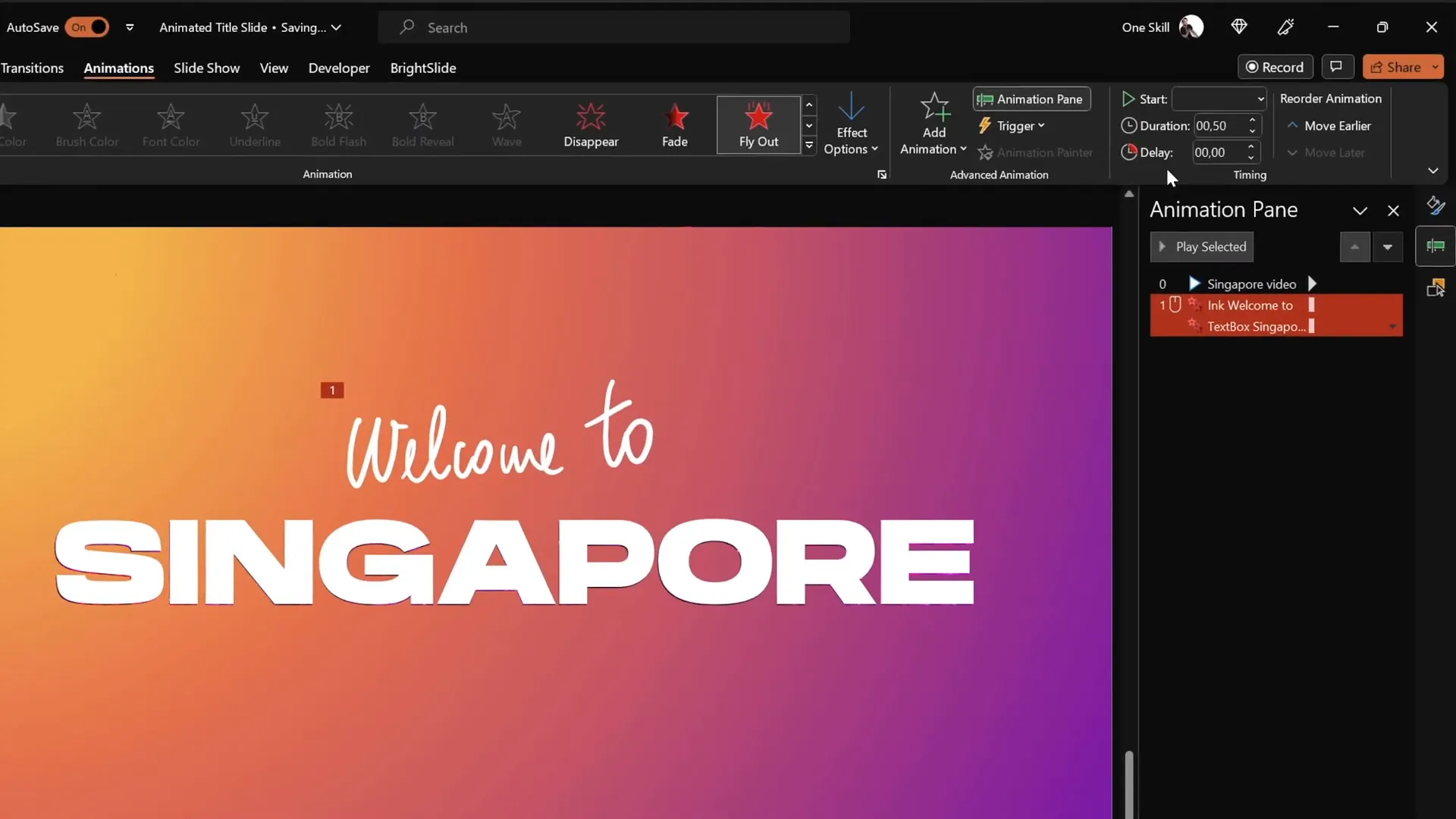Open the BrightSlide tab
This screenshot has width=1456, height=819.
coord(423,67)
